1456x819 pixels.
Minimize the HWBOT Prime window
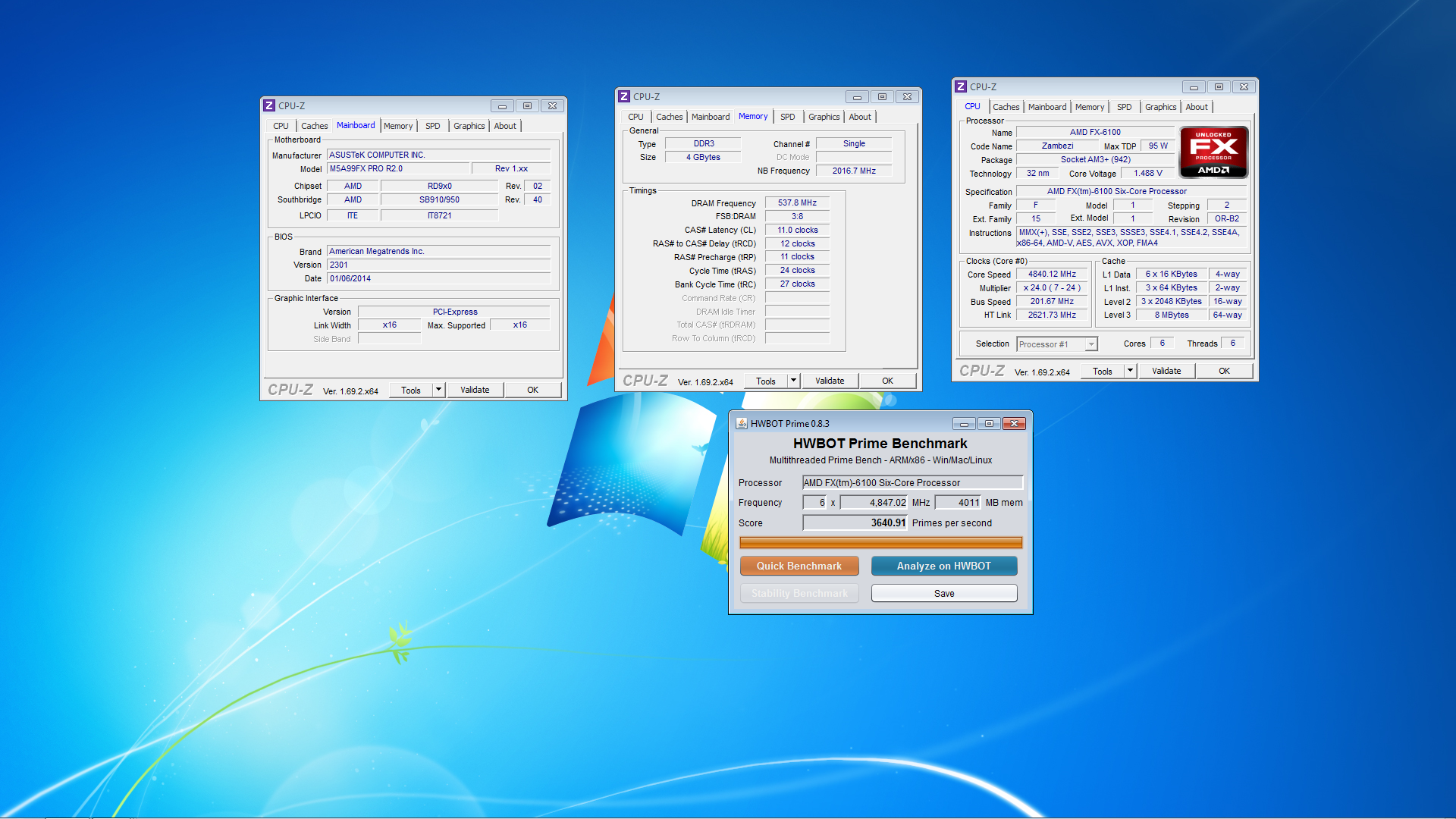click(963, 424)
